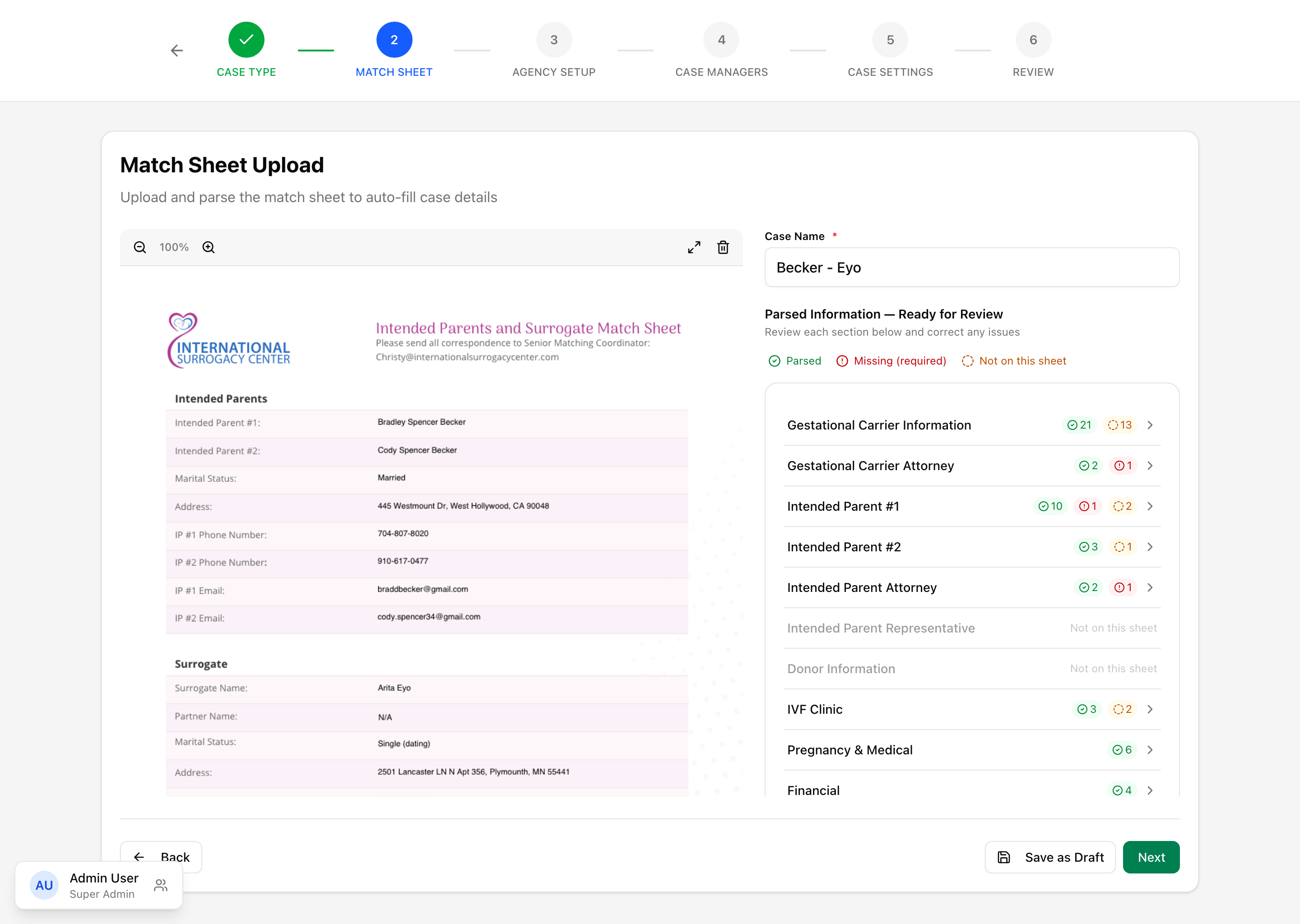This screenshot has height=924, width=1300.
Task: Click Save as Draft
Action: click(x=1050, y=857)
